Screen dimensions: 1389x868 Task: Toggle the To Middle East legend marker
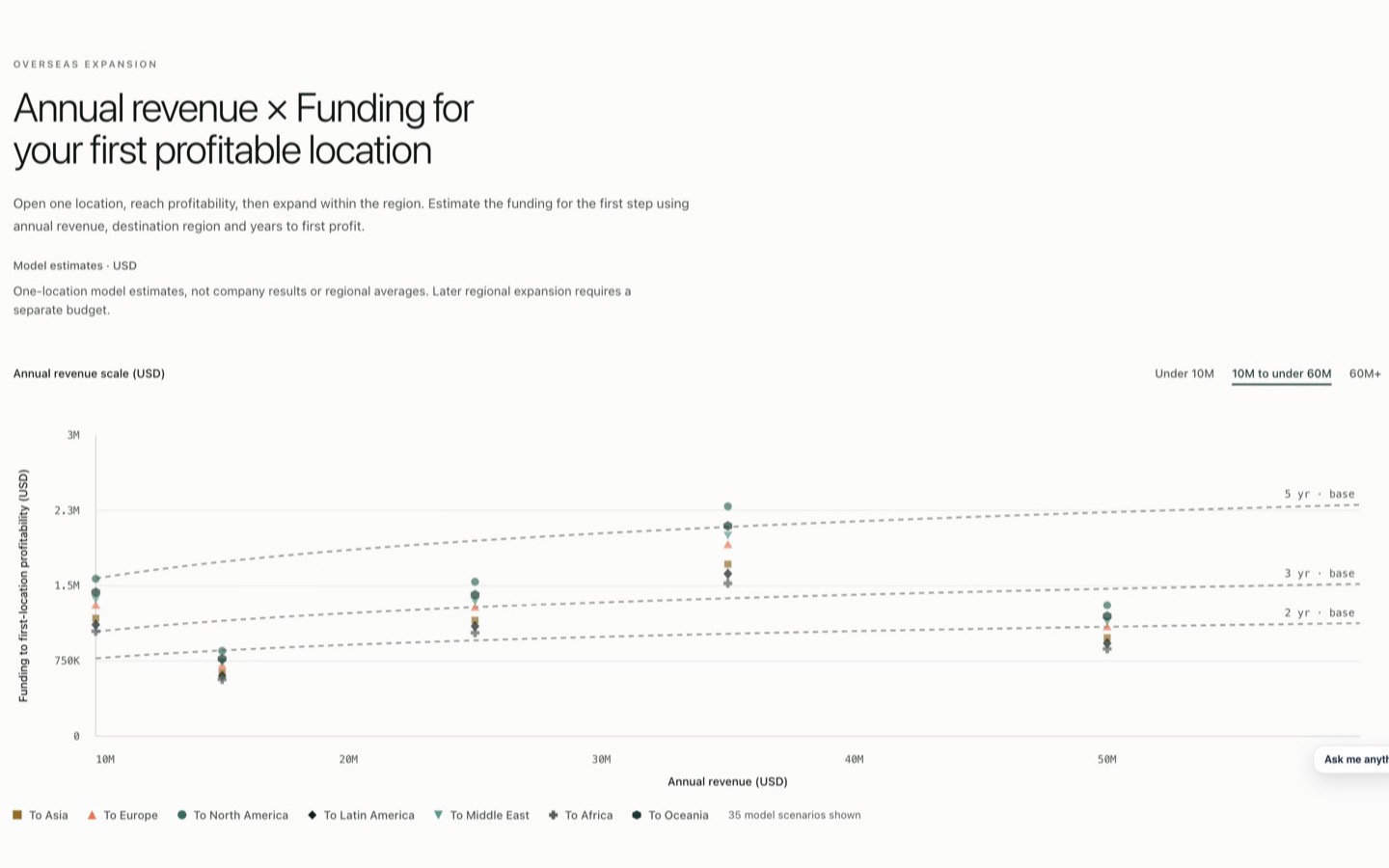438,815
